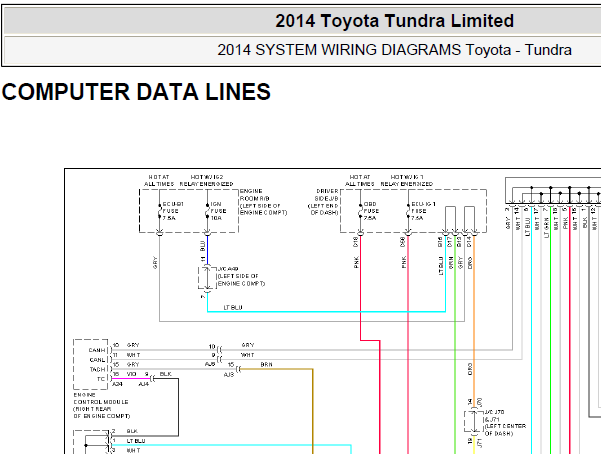Click the CANH pin label
The height and width of the screenshot is (454, 601).
(97, 350)
